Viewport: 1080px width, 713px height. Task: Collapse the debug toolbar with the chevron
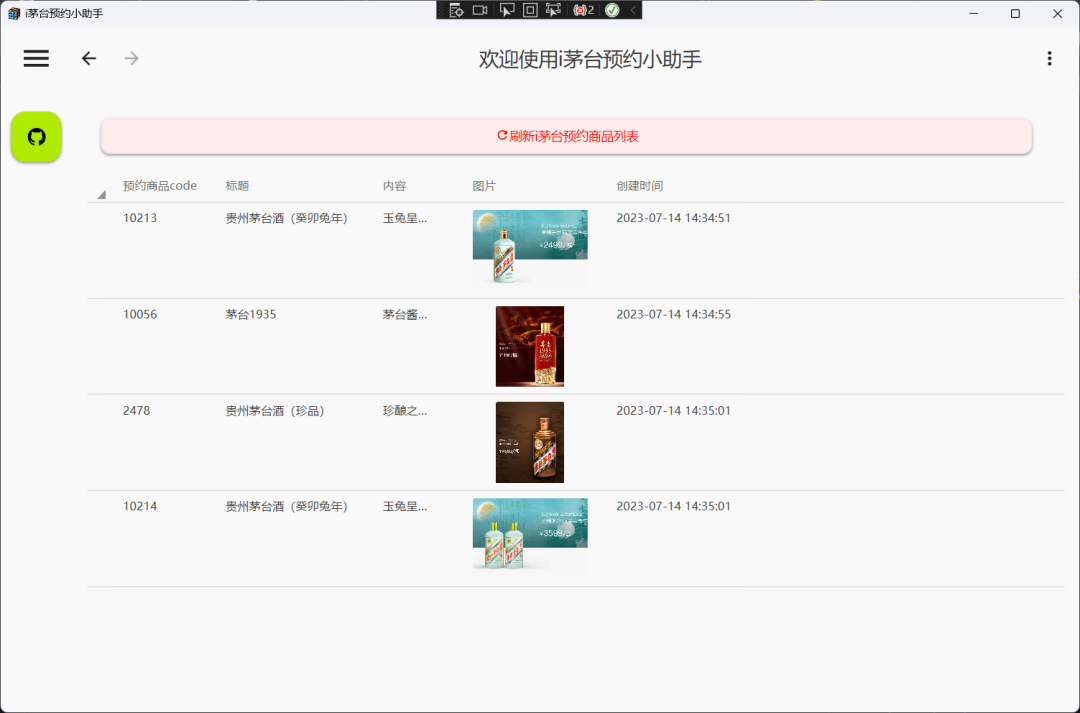click(632, 10)
